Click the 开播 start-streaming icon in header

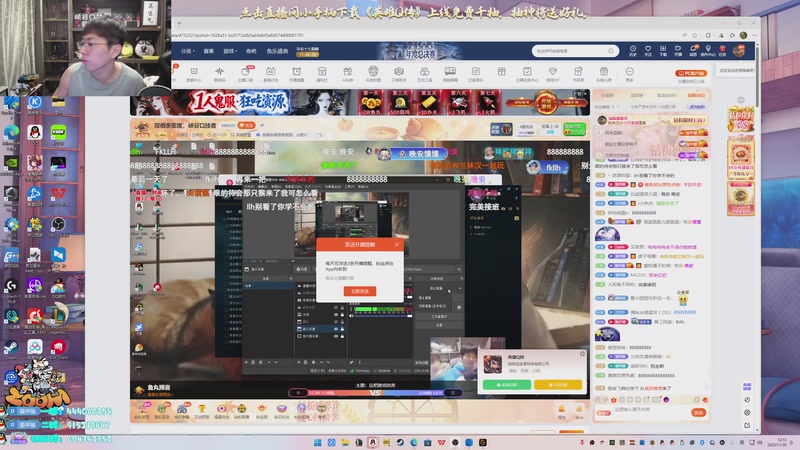tap(678, 51)
